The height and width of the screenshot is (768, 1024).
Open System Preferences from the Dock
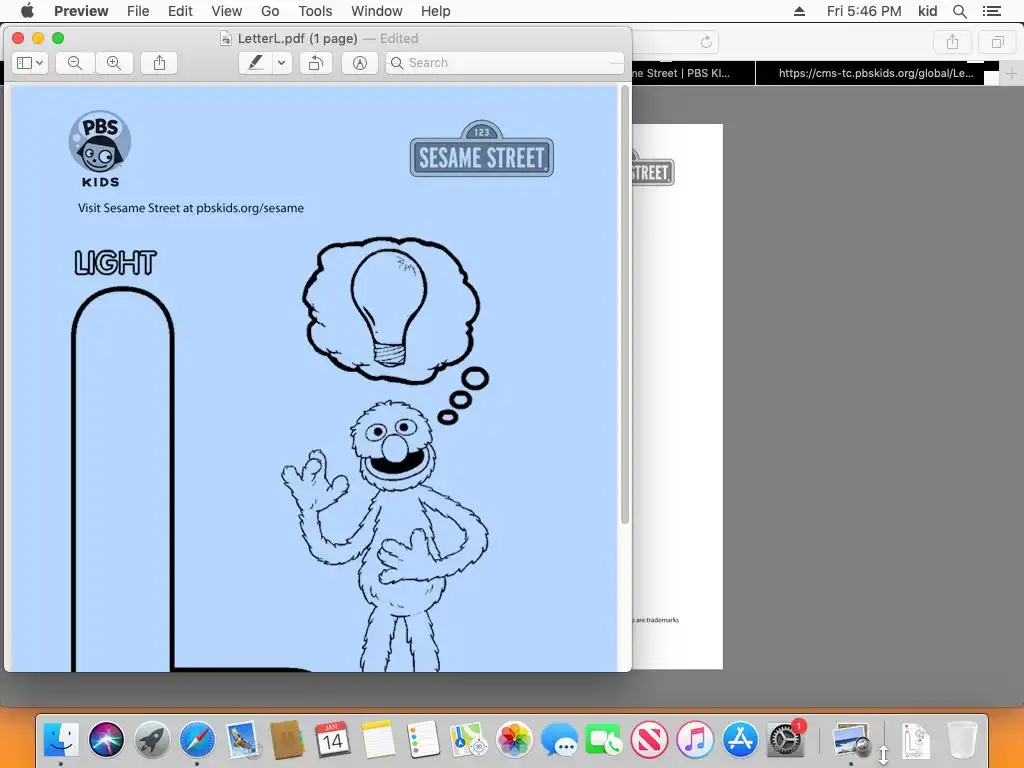click(786, 739)
